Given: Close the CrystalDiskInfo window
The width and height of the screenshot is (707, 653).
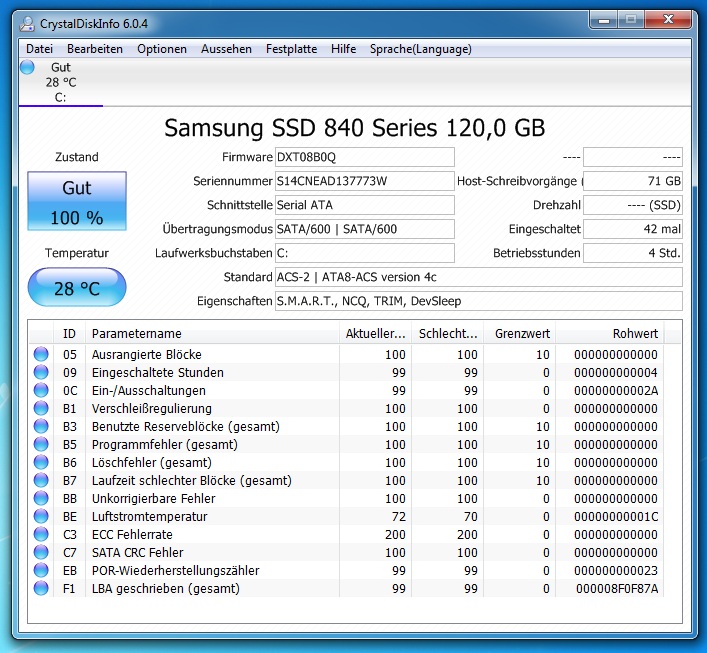Looking at the screenshot, I should pyautogui.click(x=668, y=20).
